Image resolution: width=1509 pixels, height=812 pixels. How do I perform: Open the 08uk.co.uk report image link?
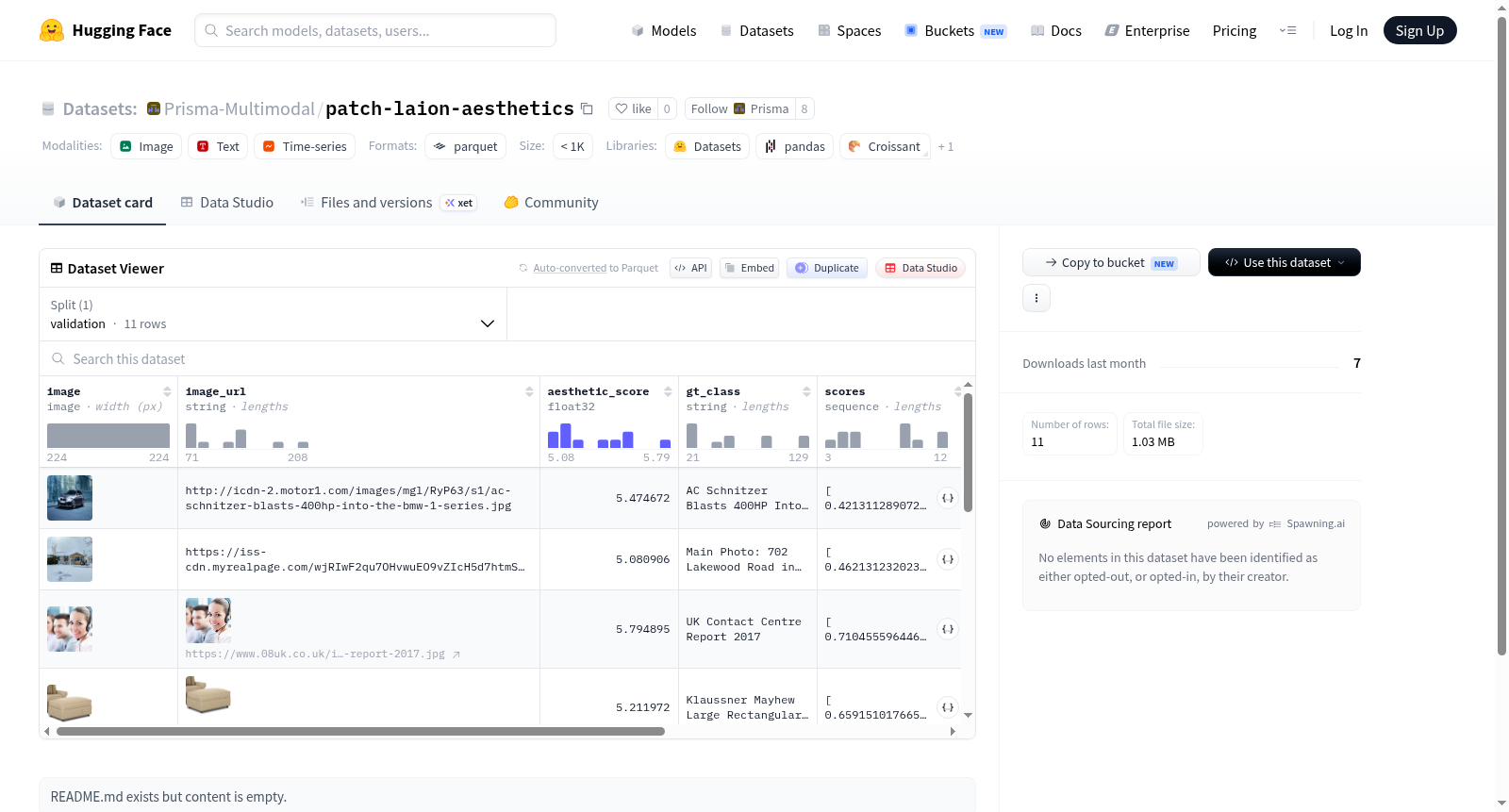click(x=323, y=654)
